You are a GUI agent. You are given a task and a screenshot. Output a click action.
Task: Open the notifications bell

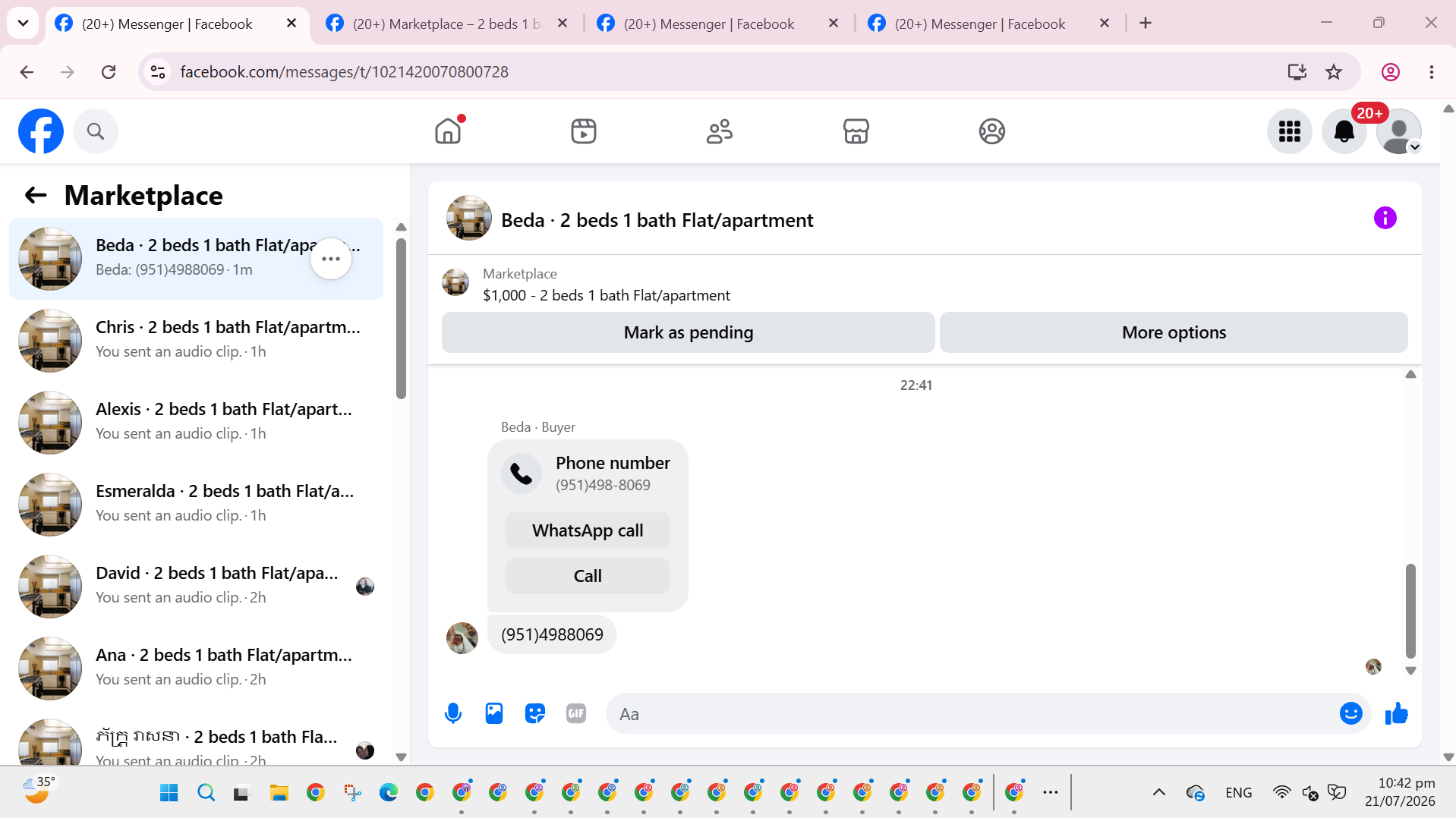pyautogui.click(x=1344, y=131)
